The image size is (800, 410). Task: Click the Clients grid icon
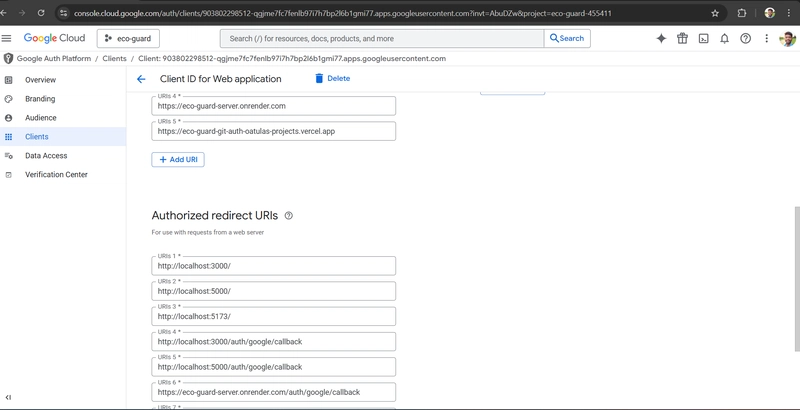[8, 137]
